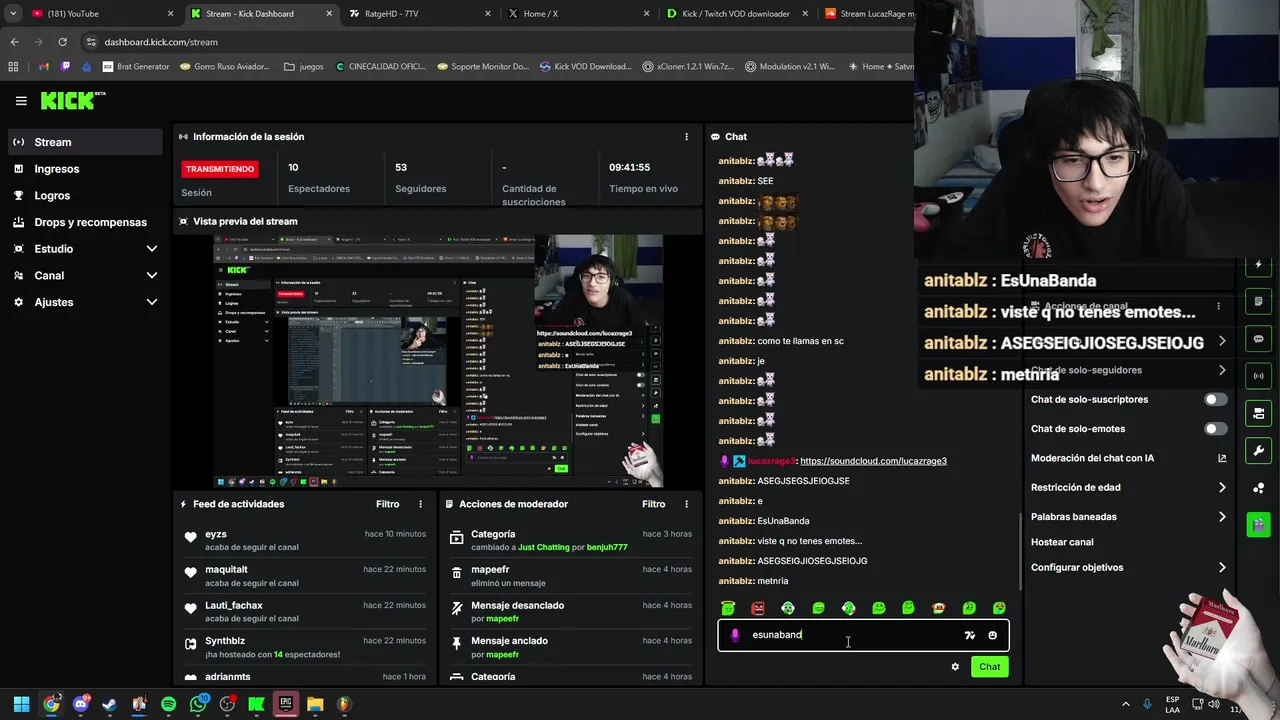This screenshot has height=720, width=1280.
Task: Click 'como te llamas en sc' chat message
Action: [x=800, y=341]
